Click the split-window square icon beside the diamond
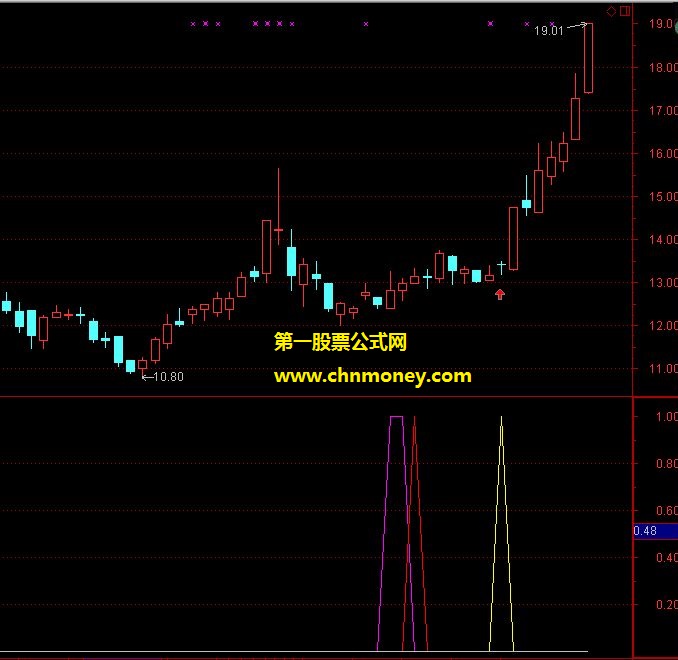Viewport: 678px width, 660px height. click(x=624, y=11)
